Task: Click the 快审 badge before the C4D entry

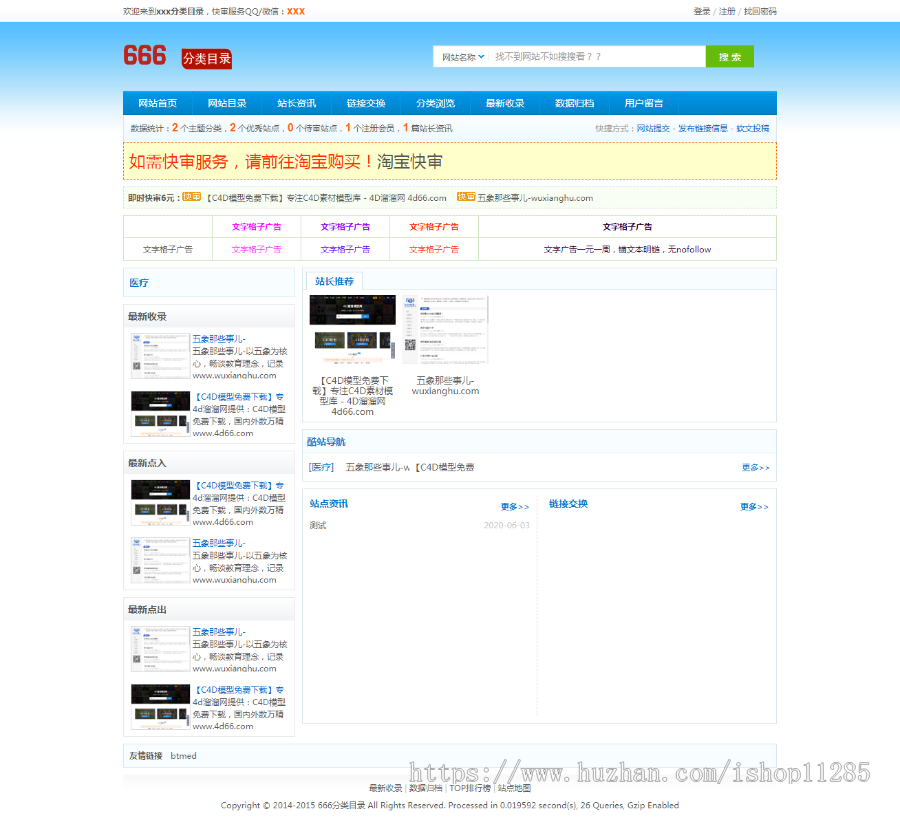Action: coord(192,197)
